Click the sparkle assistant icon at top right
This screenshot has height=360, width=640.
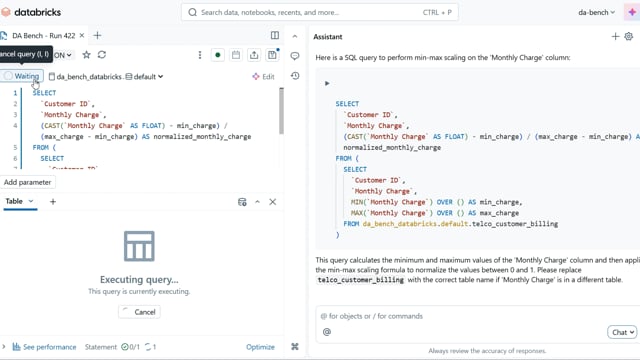tap(632, 12)
